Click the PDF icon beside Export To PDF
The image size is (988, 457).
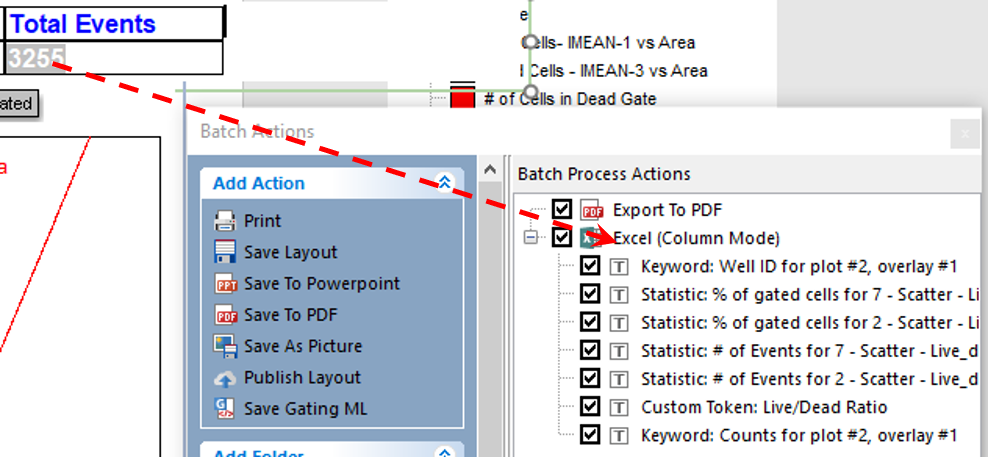[592, 210]
